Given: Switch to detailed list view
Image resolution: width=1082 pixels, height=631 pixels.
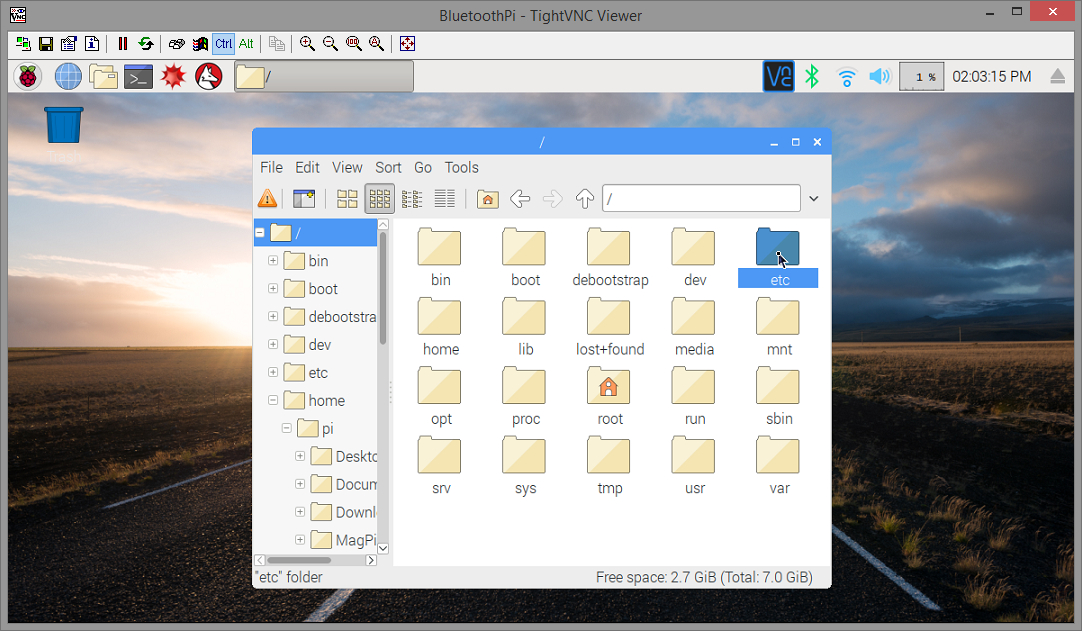Looking at the screenshot, I should pos(444,199).
